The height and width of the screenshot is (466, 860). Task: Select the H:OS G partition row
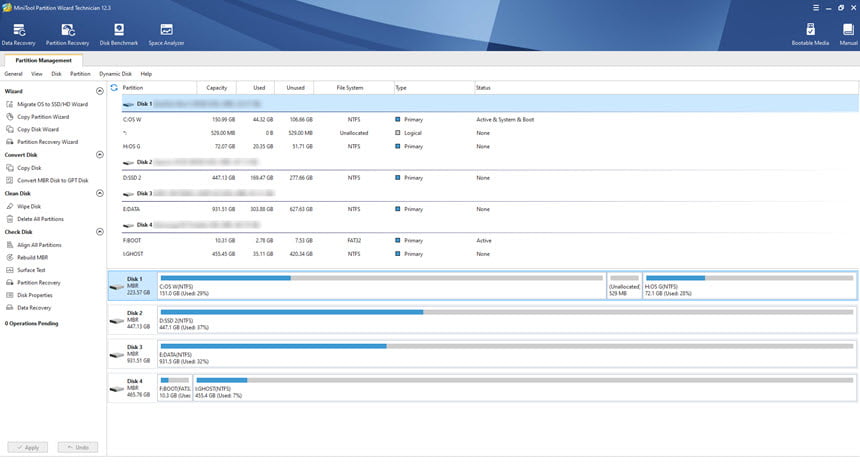pyautogui.click(x=490, y=147)
